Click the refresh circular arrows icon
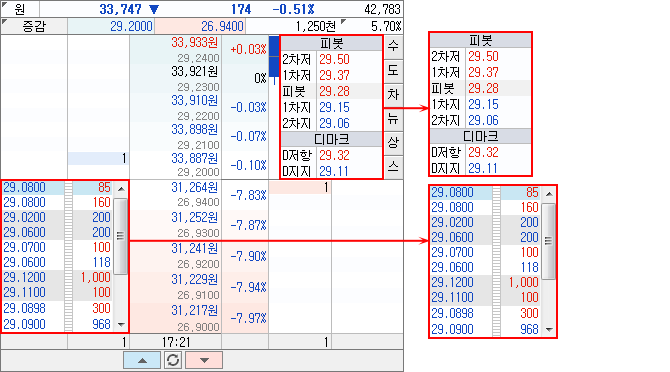 173,360
